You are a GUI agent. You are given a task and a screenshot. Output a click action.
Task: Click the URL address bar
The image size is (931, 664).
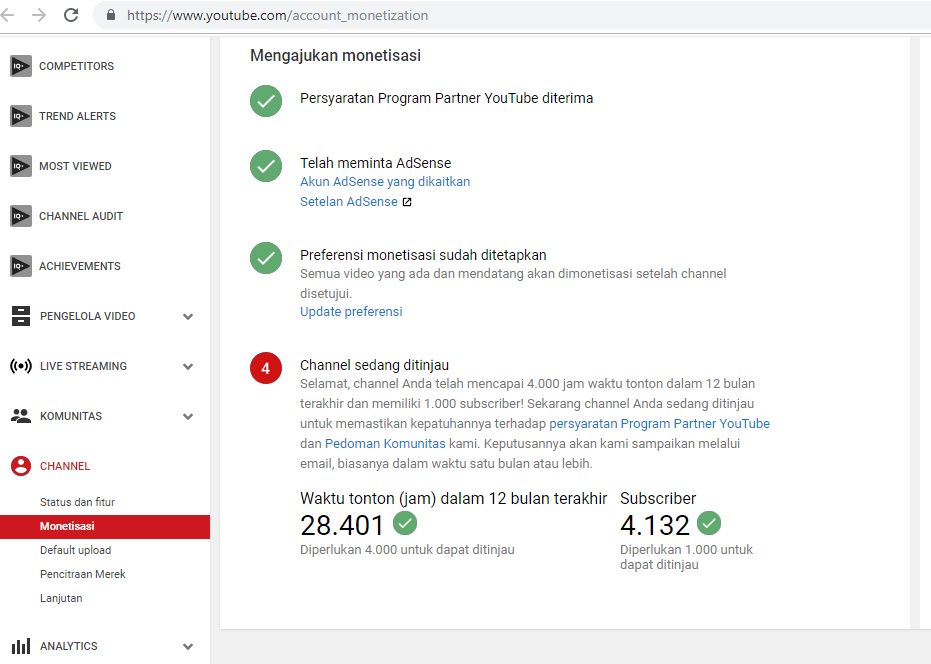[511, 15]
